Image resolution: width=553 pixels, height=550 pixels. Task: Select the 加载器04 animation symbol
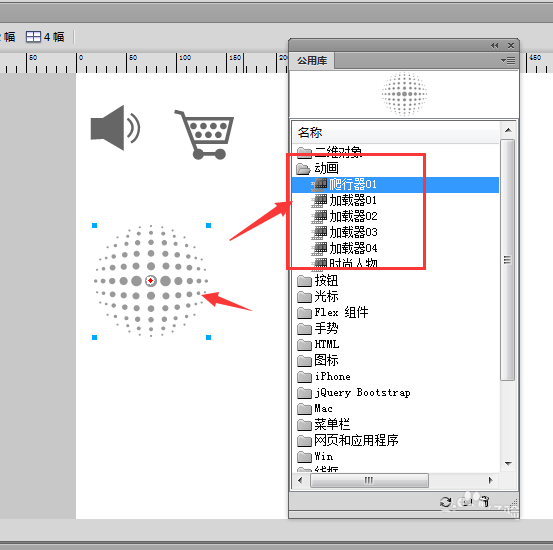point(353,248)
